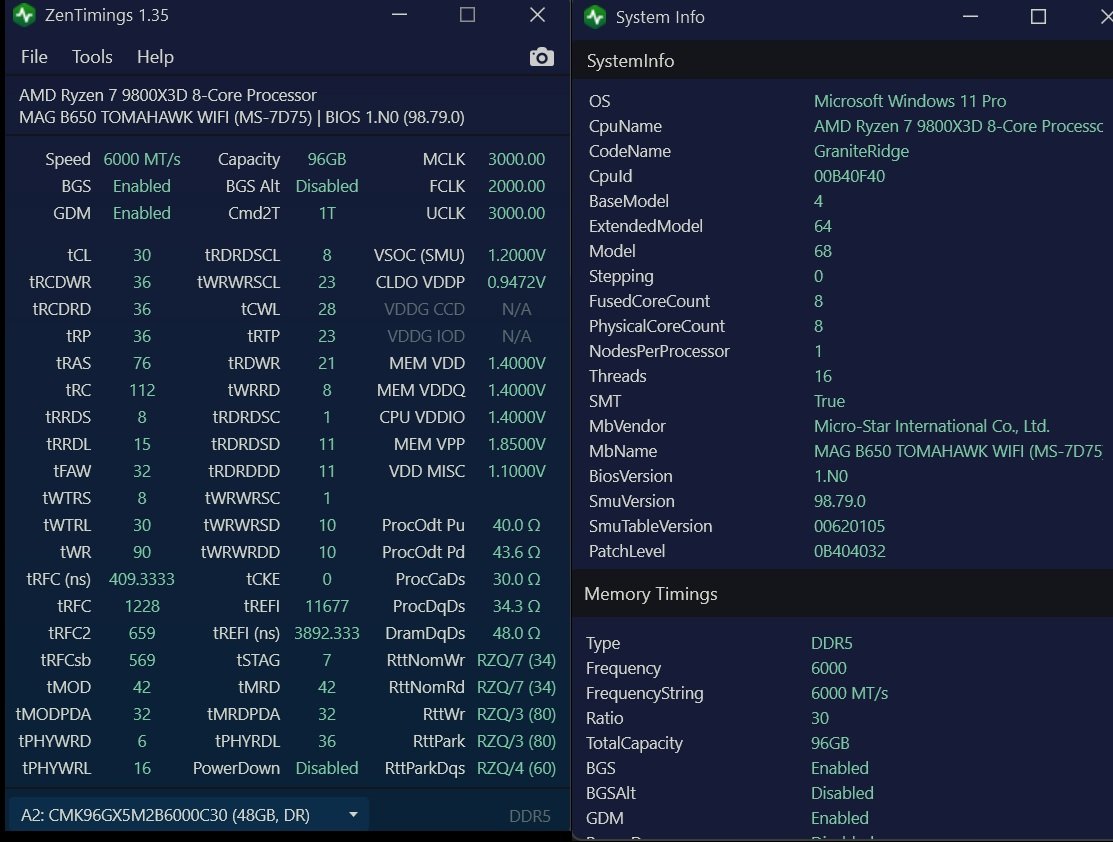Click the tREFI value 11677
The width and height of the screenshot is (1113, 842).
pos(327,606)
